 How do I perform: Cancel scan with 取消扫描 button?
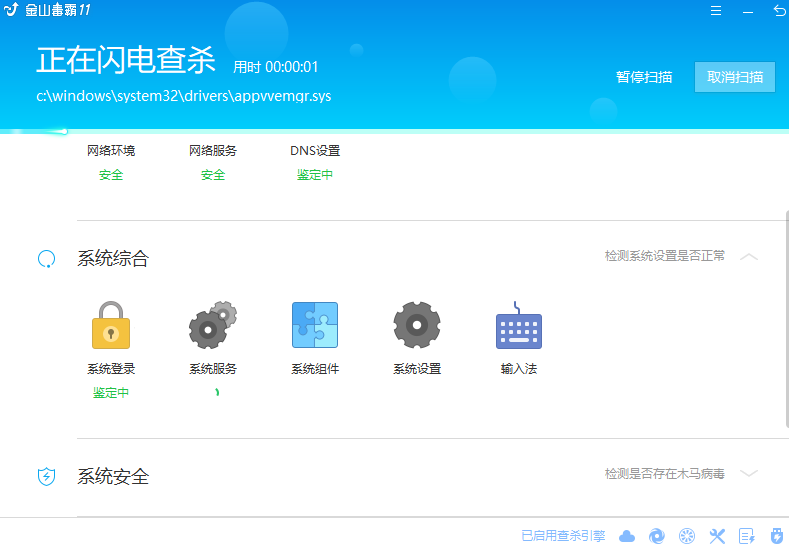coord(735,77)
